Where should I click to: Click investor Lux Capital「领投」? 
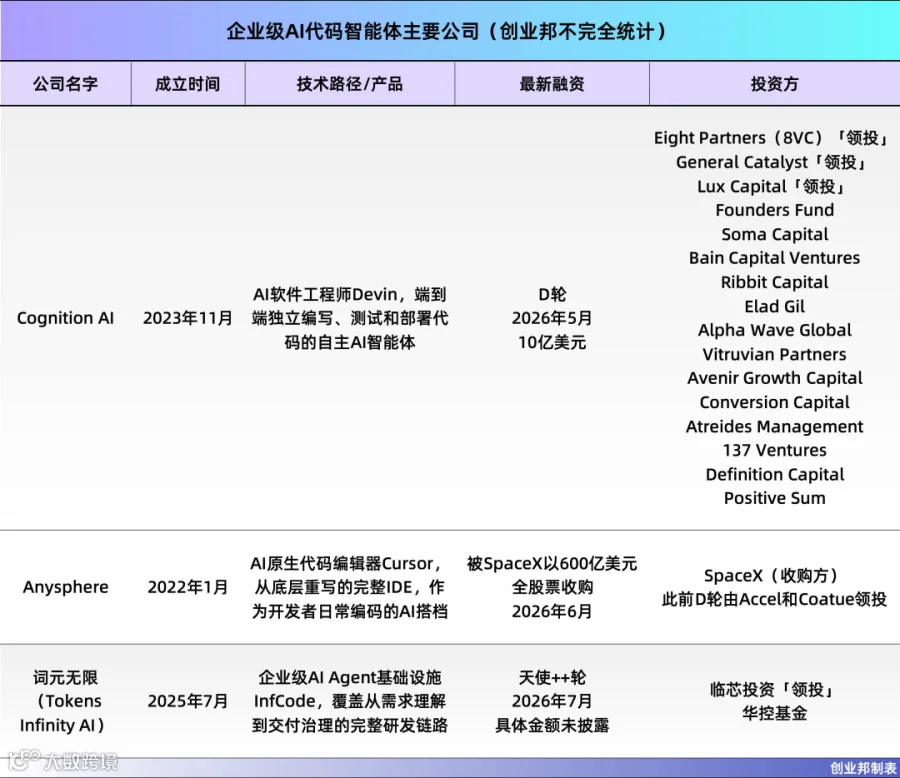771,186
